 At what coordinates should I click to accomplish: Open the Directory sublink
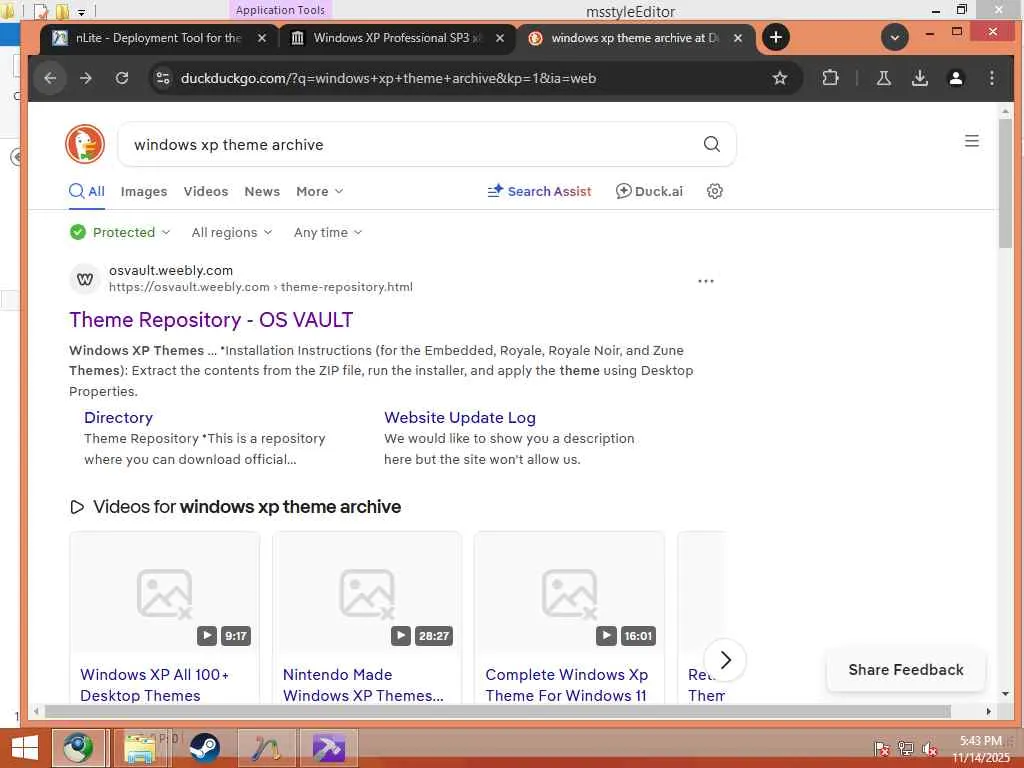point(118,418)
